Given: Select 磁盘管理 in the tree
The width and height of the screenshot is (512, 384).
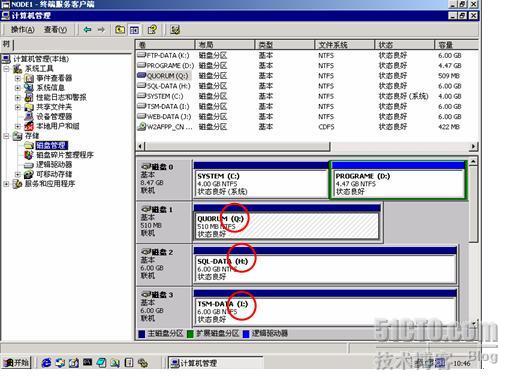Looking at the screenshot, I should 51,145.
